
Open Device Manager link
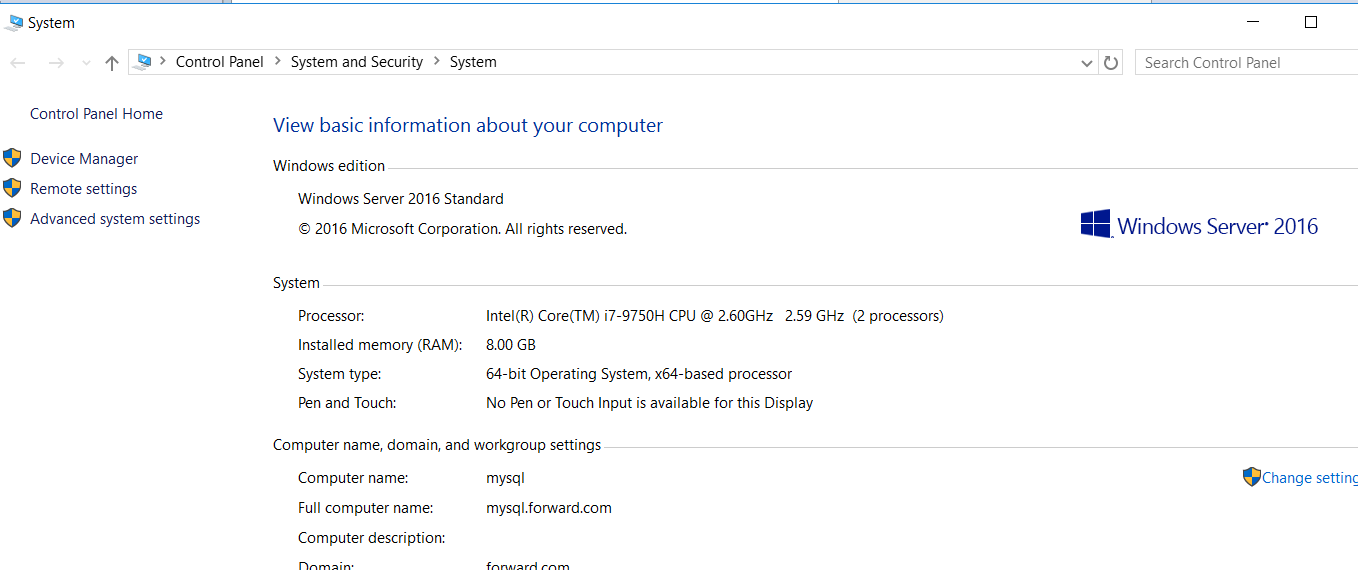coord(84,159)
